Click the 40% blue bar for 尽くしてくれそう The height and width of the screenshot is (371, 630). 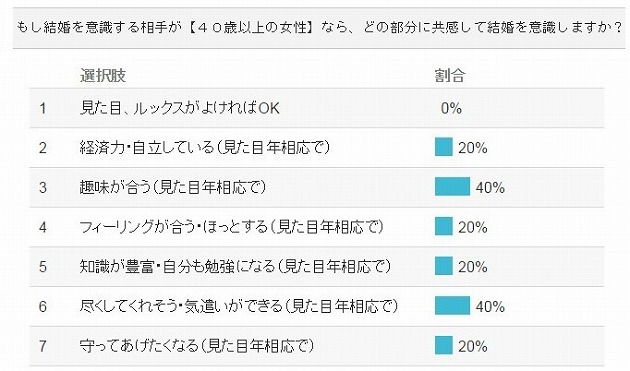452,305
